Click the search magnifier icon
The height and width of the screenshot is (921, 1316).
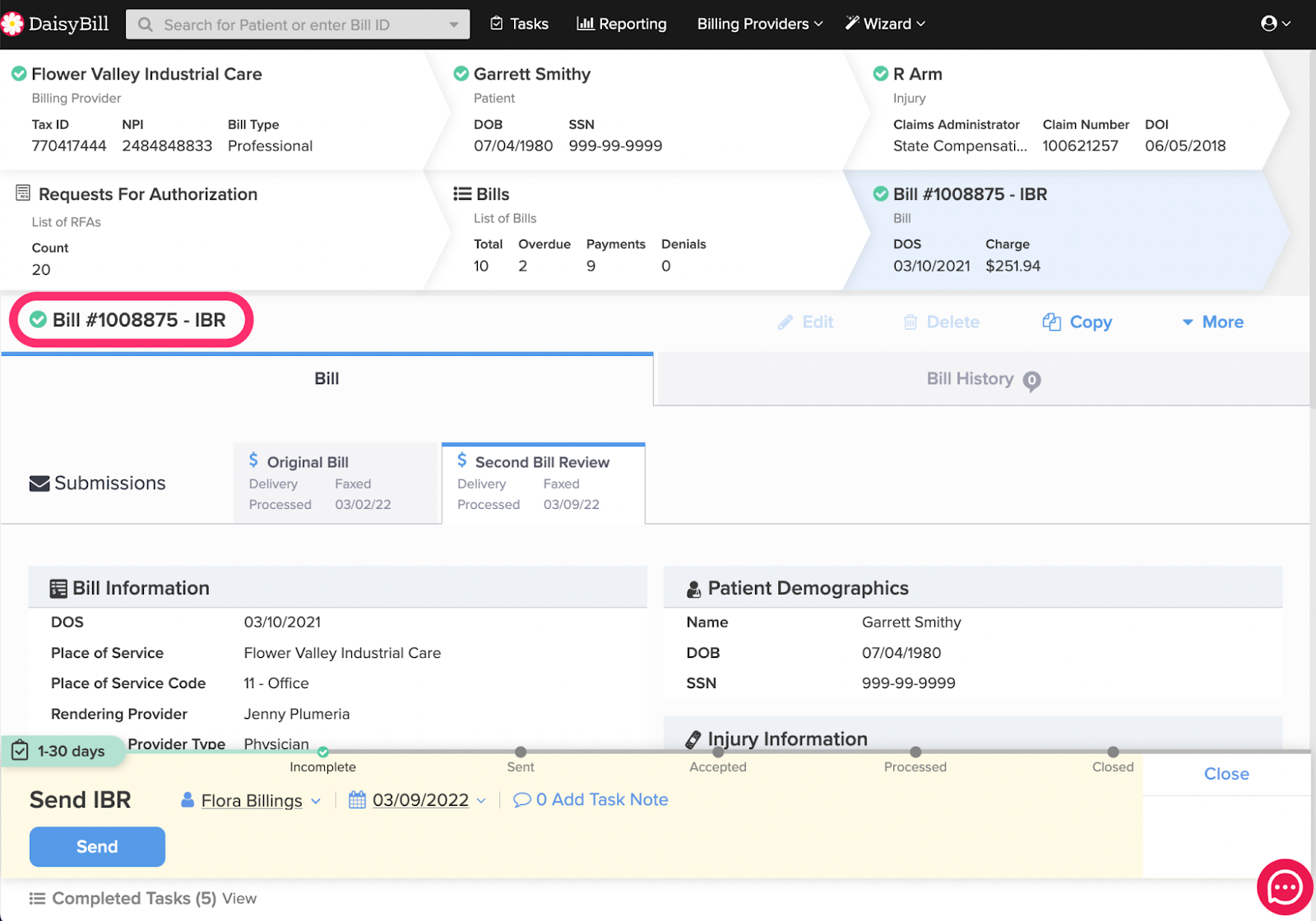pos(146,25)
